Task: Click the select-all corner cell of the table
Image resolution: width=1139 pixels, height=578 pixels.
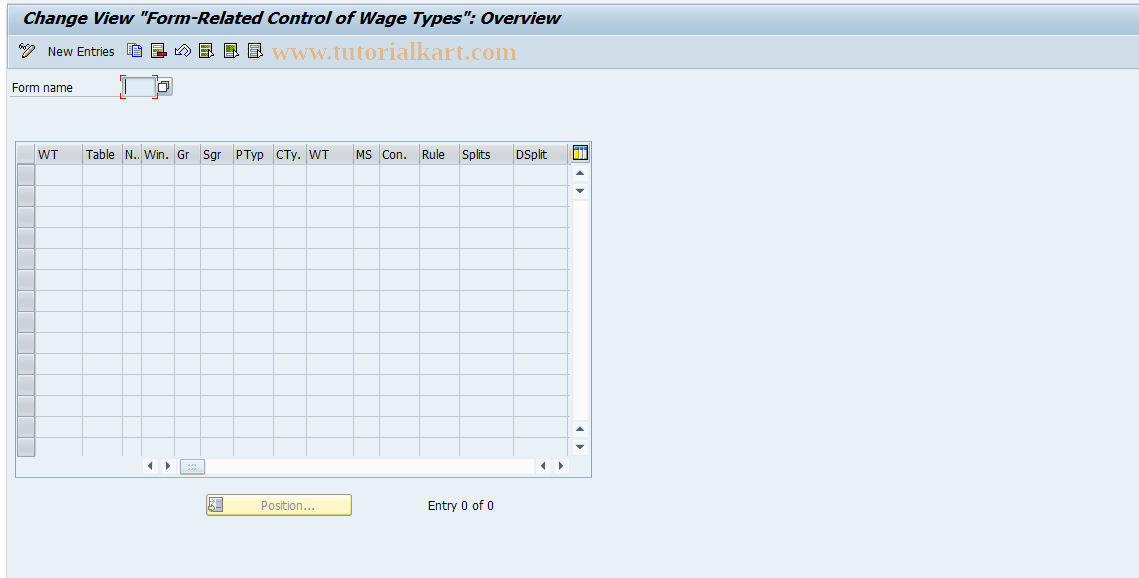Action: 26,155
